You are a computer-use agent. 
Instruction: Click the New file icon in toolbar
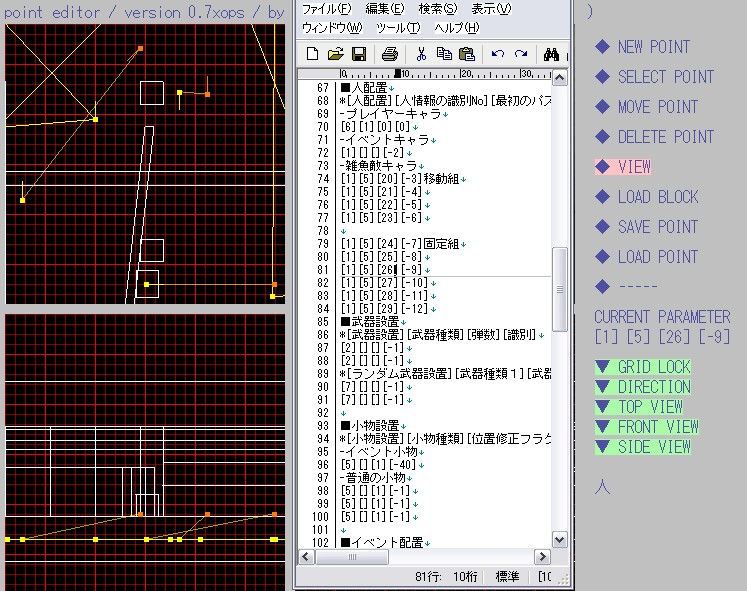(x=313, y=54)
